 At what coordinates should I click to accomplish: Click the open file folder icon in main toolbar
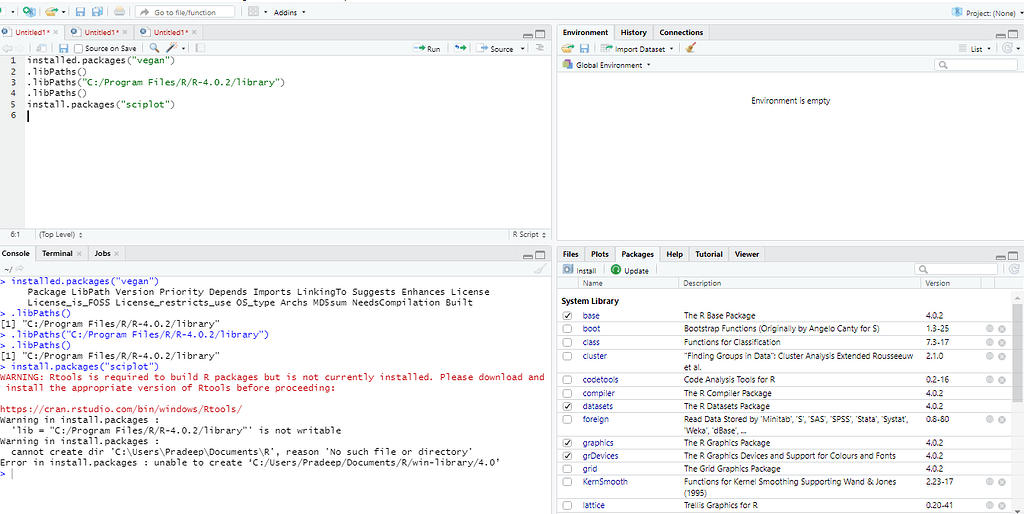click(x=52, y=12)
